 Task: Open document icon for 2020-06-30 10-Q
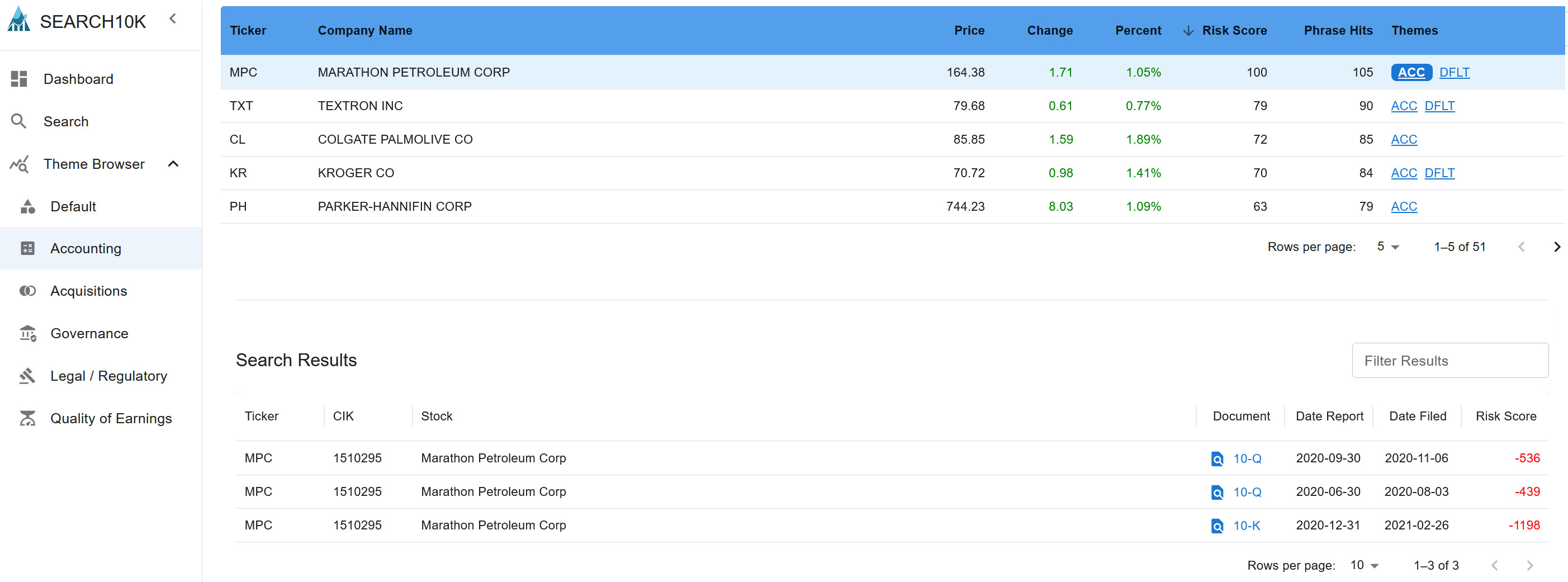point(1217,493)
